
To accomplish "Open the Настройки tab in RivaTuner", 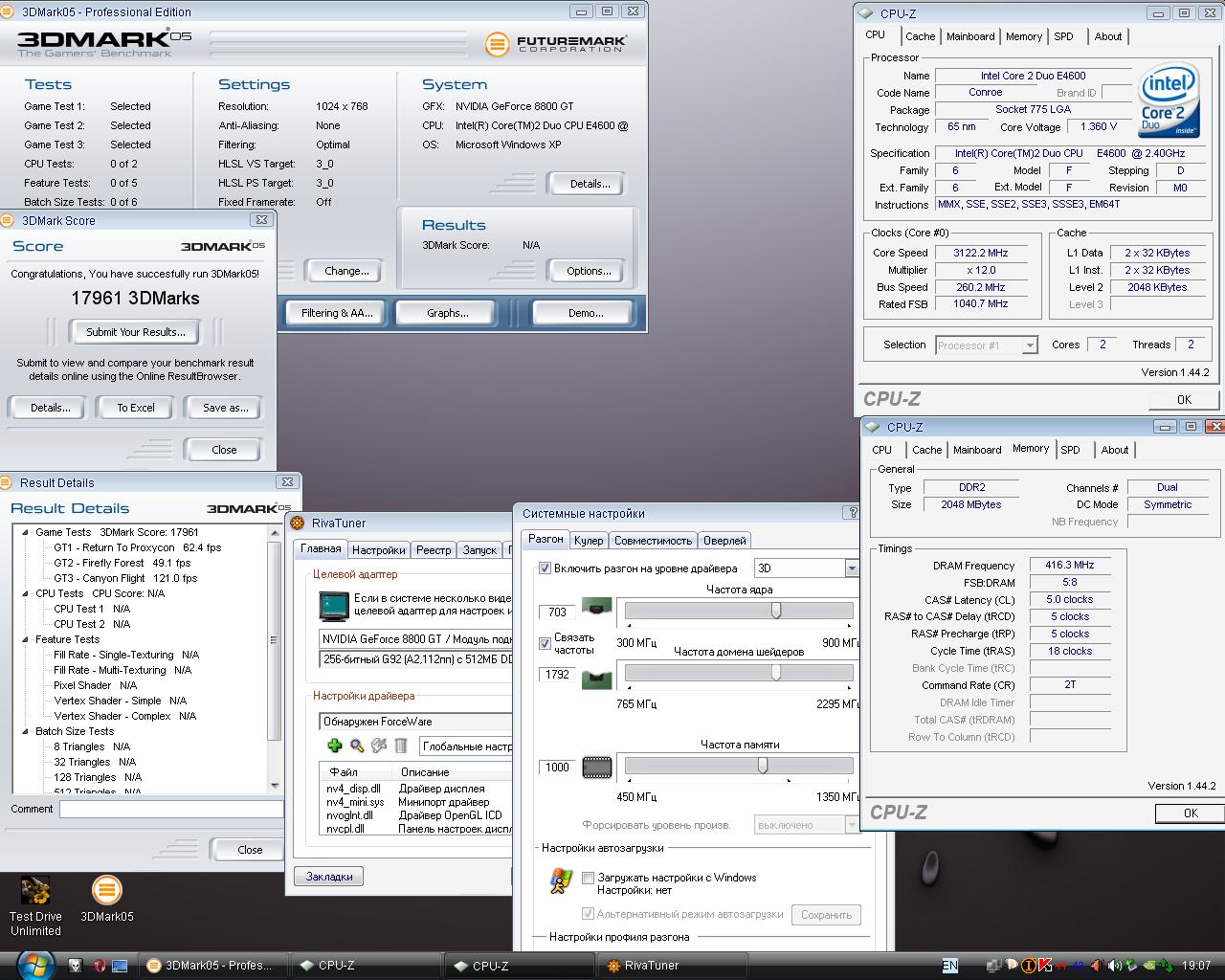I will click(378, 550).
